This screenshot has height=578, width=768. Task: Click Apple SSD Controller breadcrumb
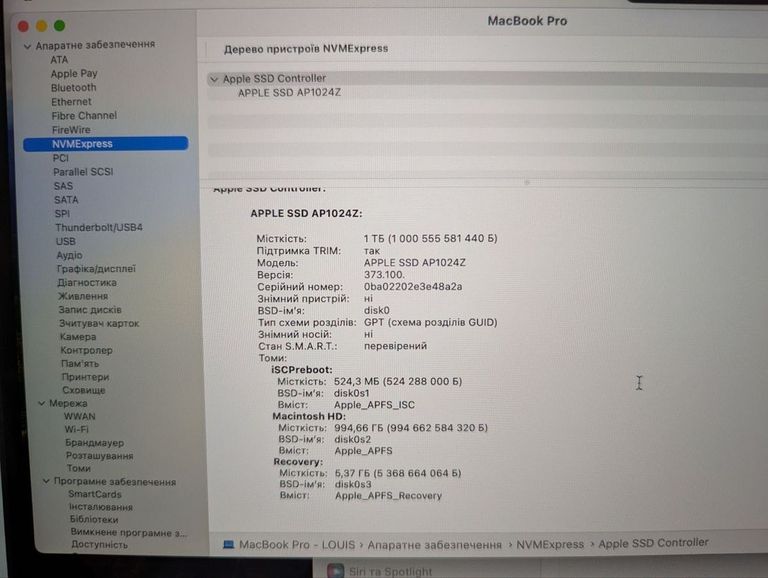[x=653, y=543]
